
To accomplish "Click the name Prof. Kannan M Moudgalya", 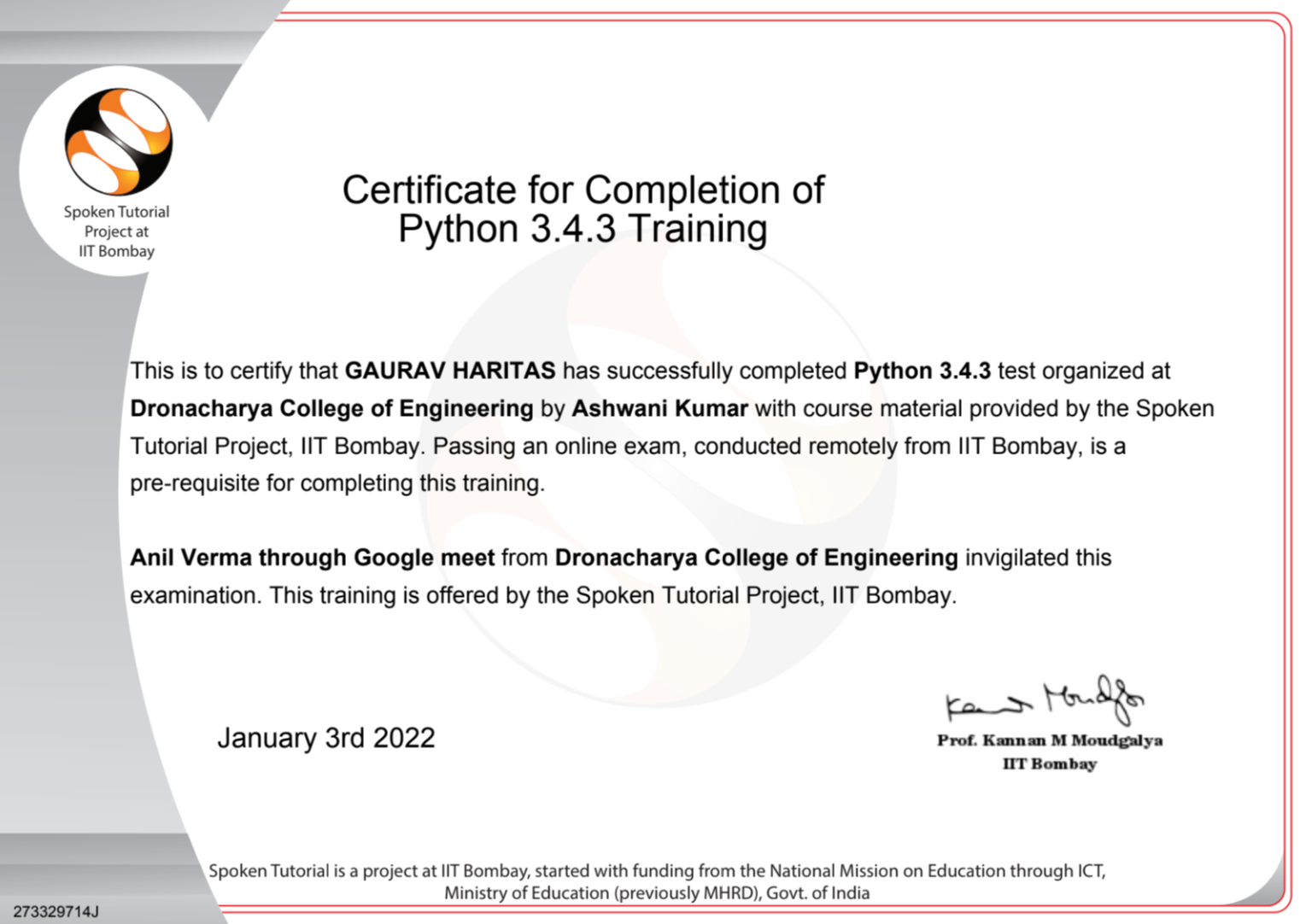I will point(1050,740).
